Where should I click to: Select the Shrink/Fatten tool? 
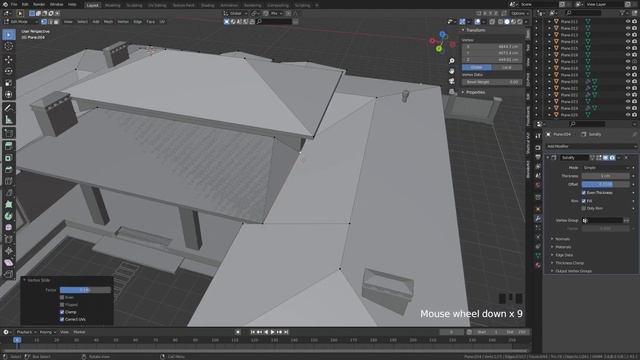coord(9,251)
